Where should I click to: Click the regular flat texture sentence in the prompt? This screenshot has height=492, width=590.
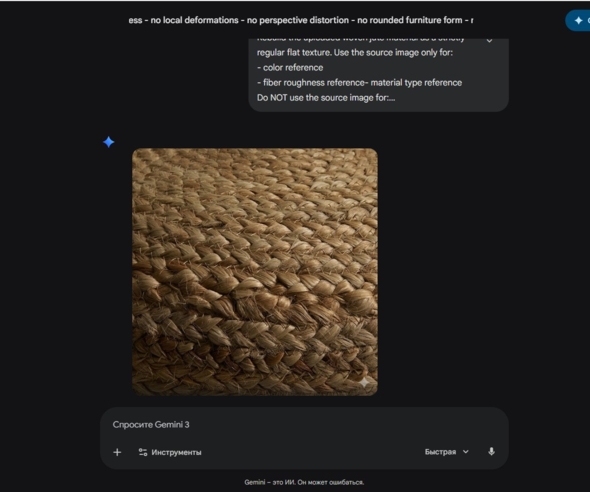tap(355, 53)
